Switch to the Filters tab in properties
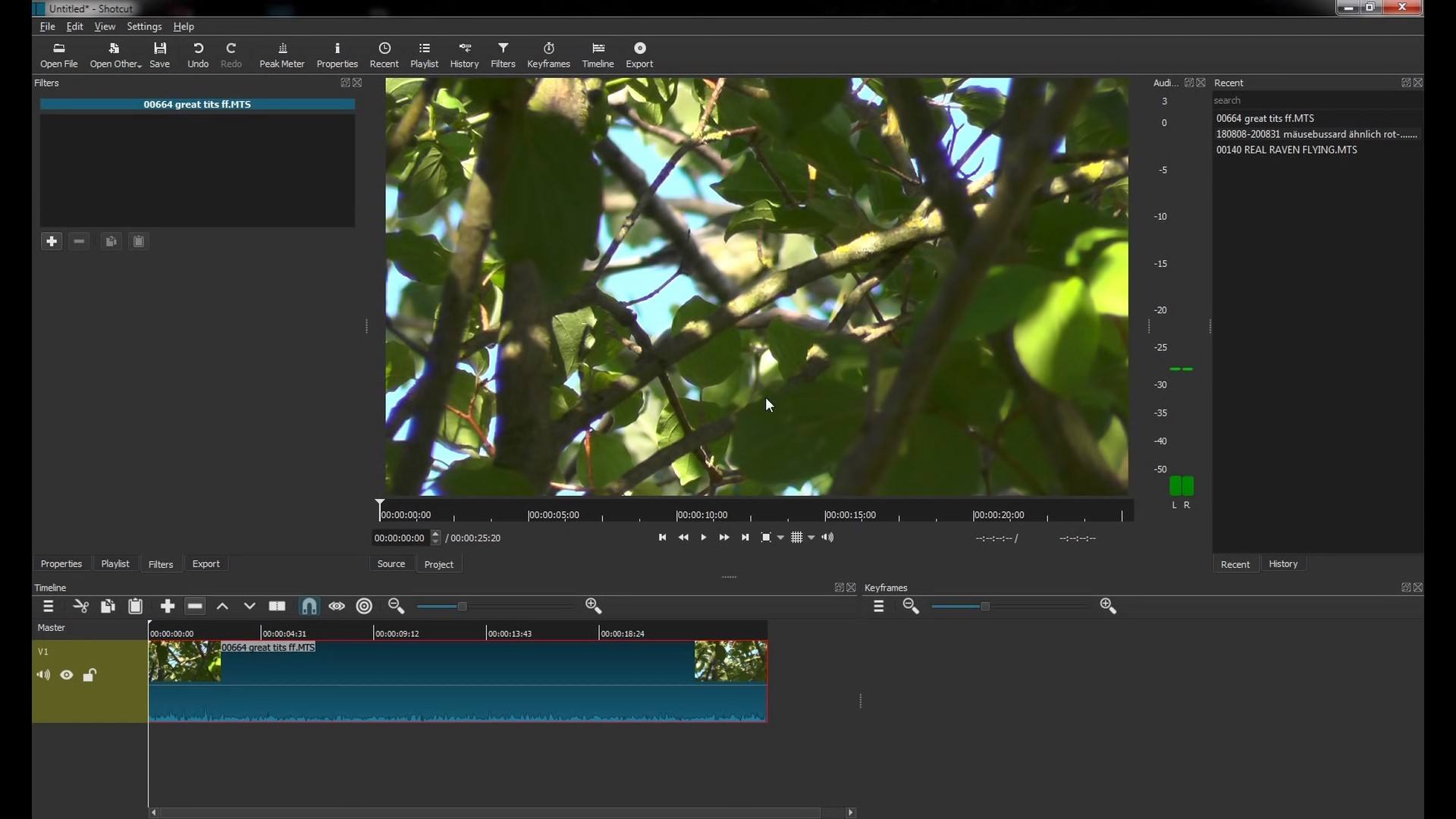 [161, 564]
